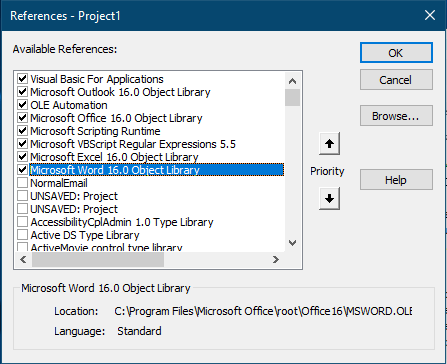Click scroll left arrow of references list
The width and height of the screenshot is (447, 364).
click(23, 259)
